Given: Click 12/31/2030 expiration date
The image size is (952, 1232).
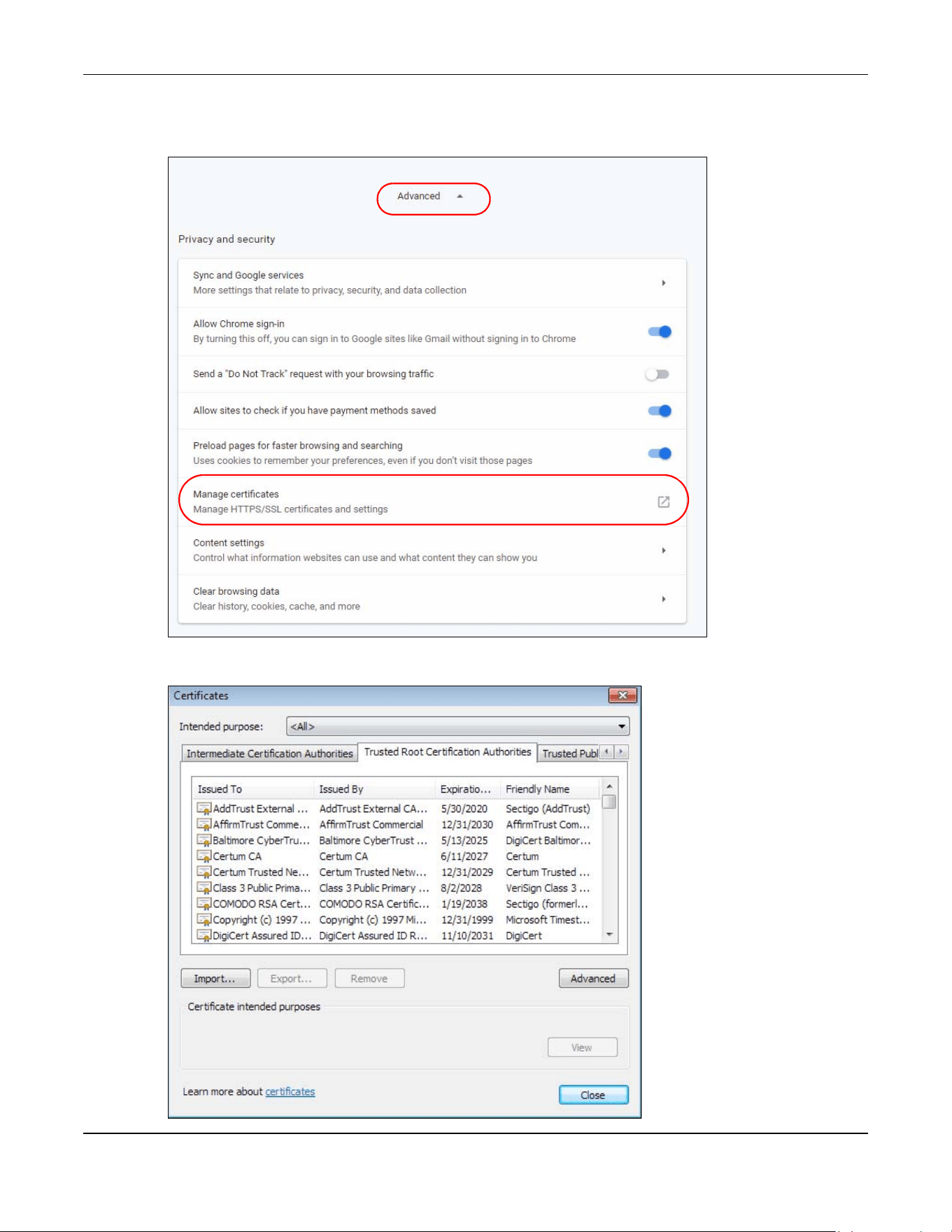Looking at the screenshot, I should [x=467, y=825].
